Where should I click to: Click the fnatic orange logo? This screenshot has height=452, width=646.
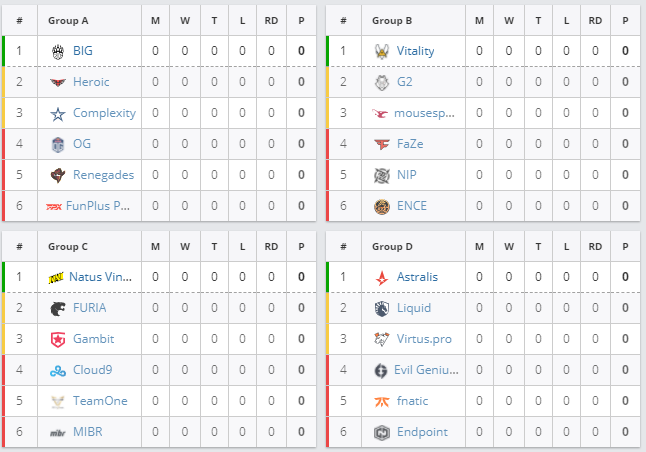click(x=382, y=401)
